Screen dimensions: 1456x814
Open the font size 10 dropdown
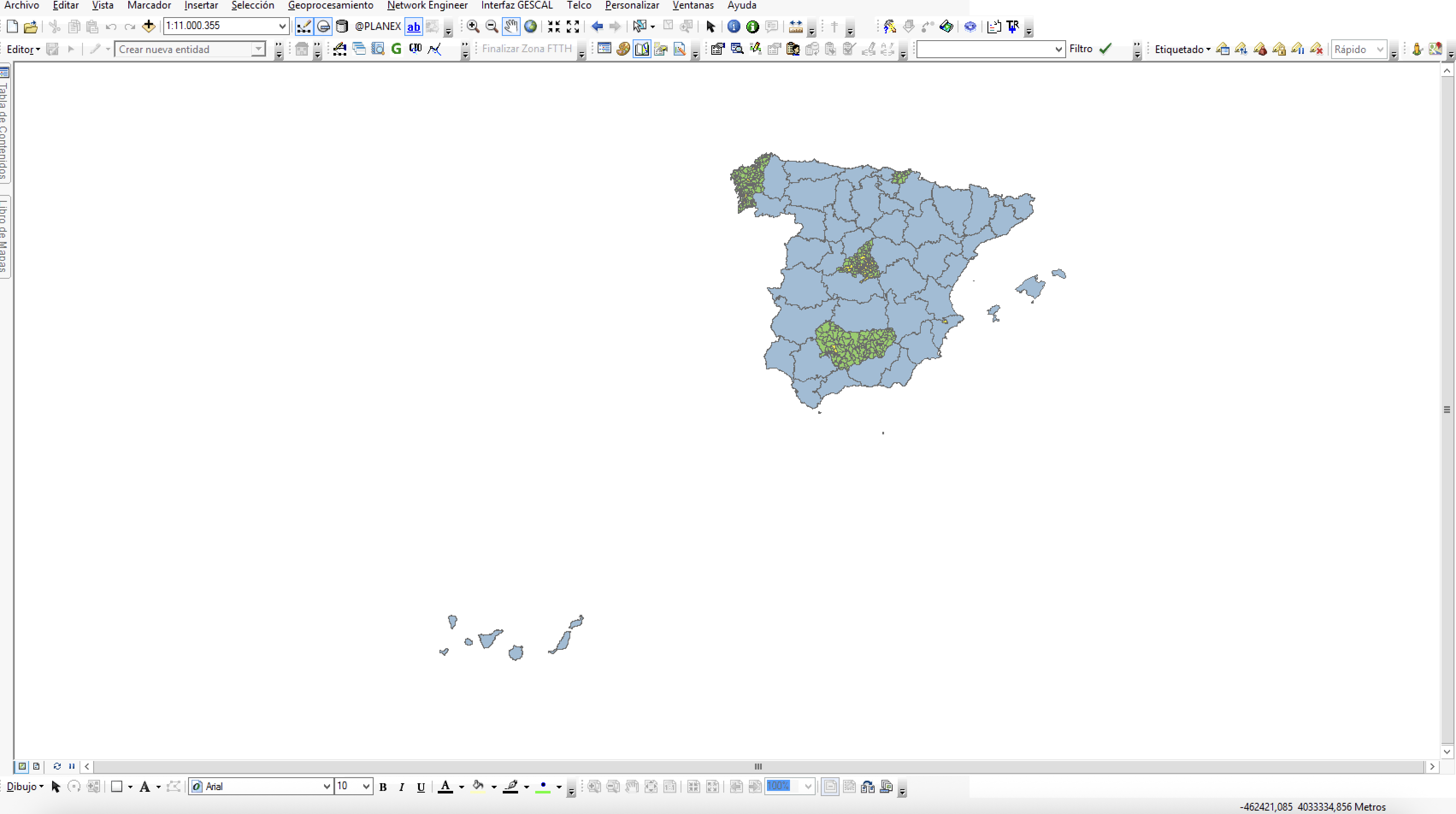click(365, 786)
